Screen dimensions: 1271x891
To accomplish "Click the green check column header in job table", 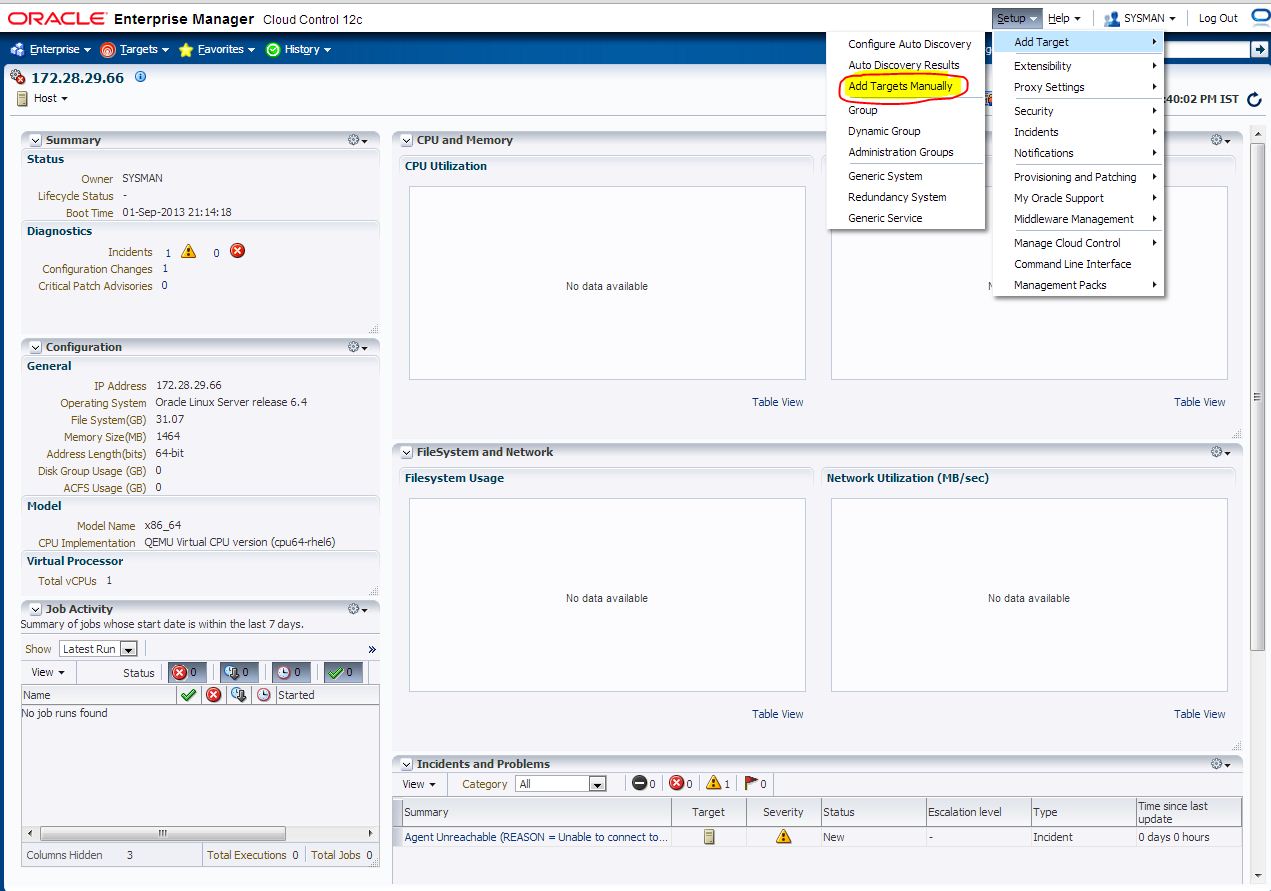I will pyautogui.click(x=187, y=695).
